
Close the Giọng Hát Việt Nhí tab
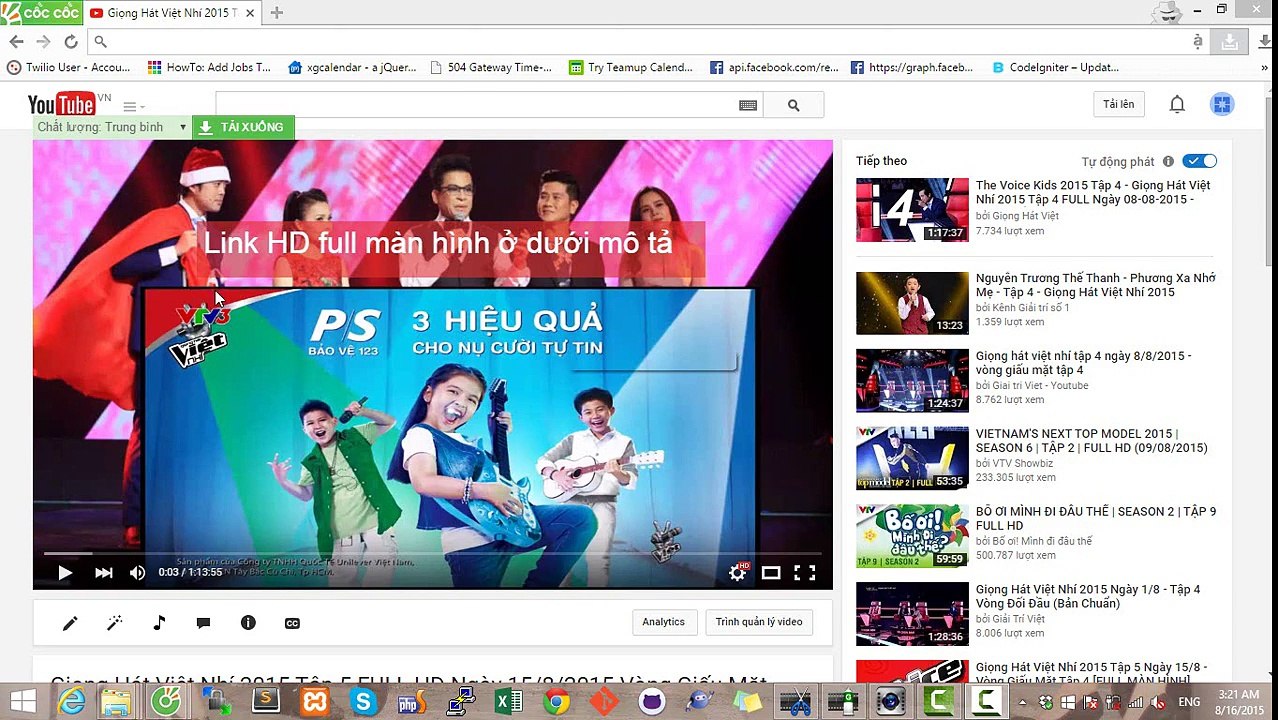click(250, 13)
